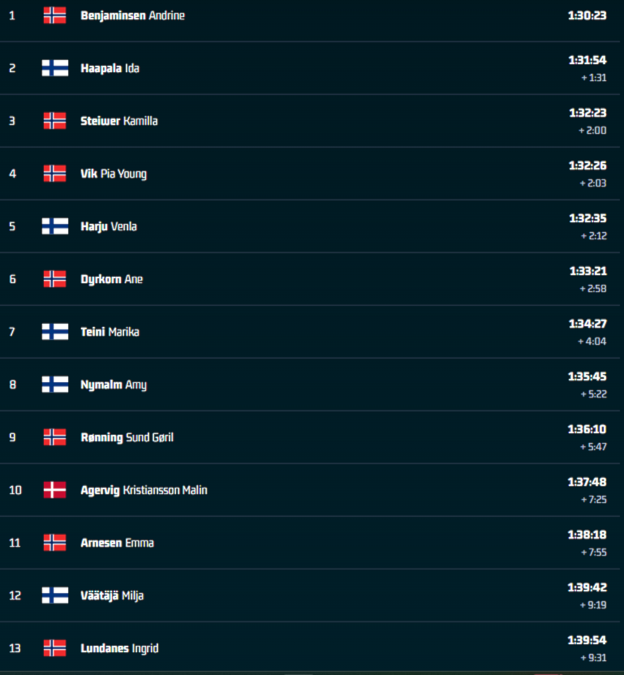Open Rønning Sund Gøril's entry
The image size is (624, 675).
pyautogui.click(x=127, y=437)
